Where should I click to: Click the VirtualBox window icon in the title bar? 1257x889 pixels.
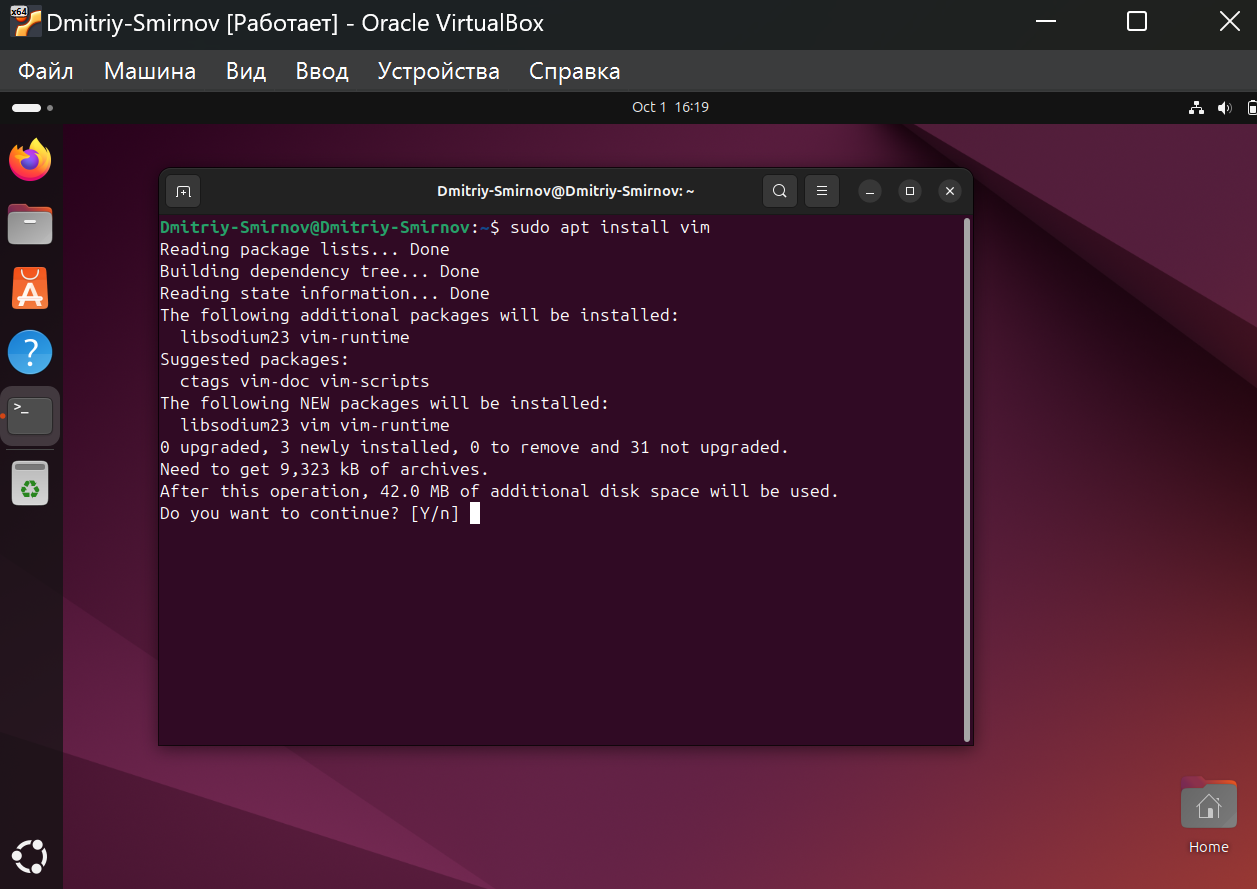click(x=25, y=21)
